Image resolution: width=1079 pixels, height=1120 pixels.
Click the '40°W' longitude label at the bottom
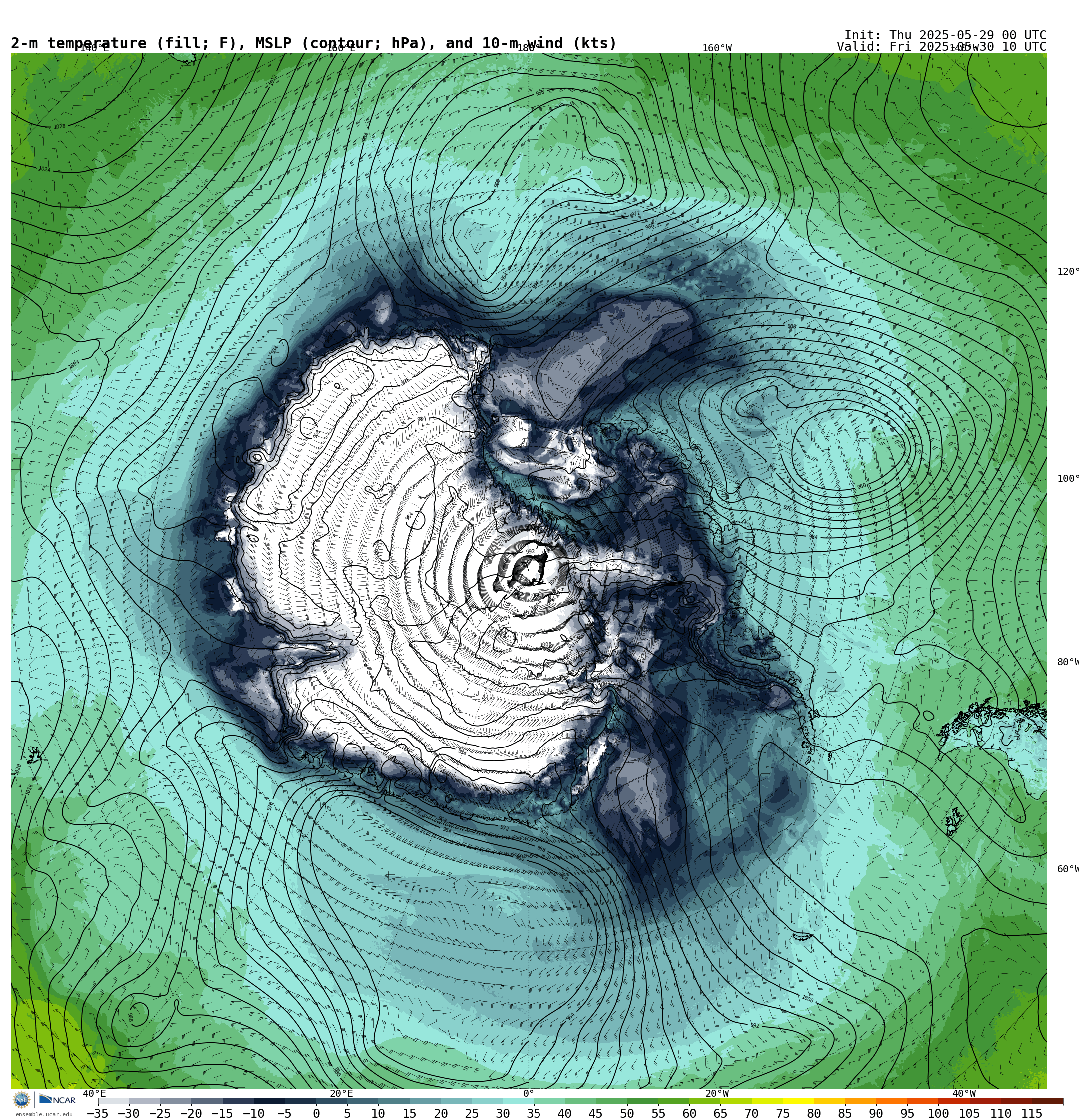pos(964,1093)
